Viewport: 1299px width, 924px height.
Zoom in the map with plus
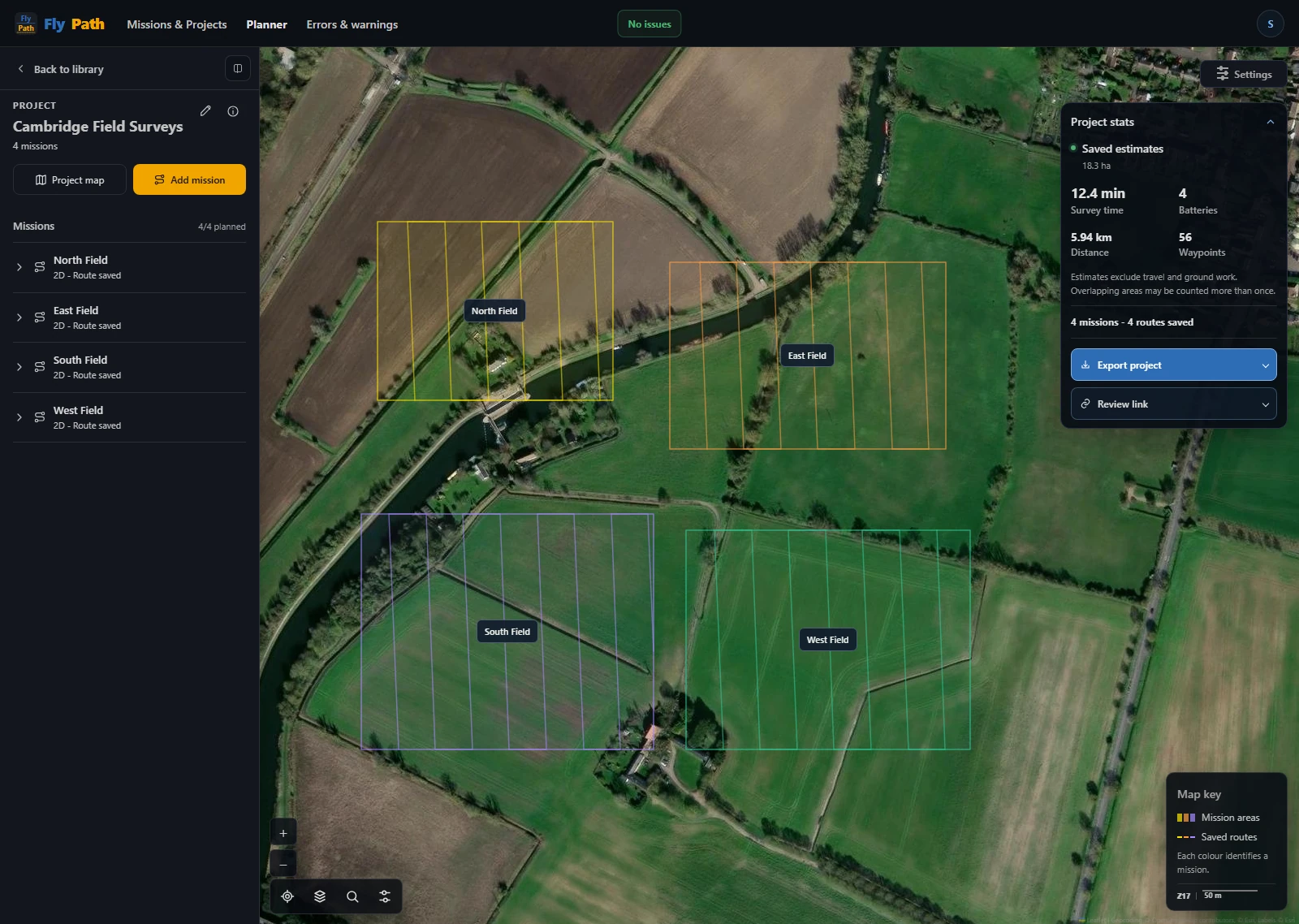tap(283, 833)
